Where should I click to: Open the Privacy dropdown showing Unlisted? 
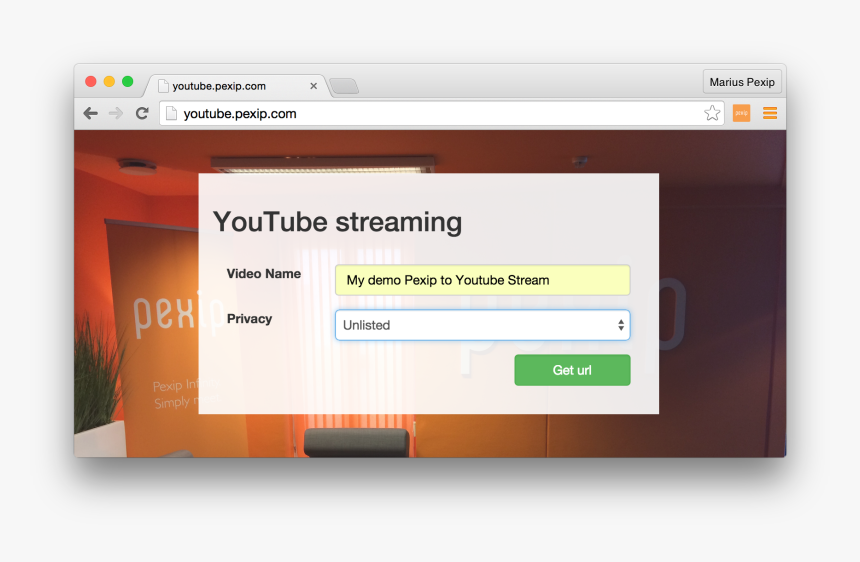click(x=483, y=325)
